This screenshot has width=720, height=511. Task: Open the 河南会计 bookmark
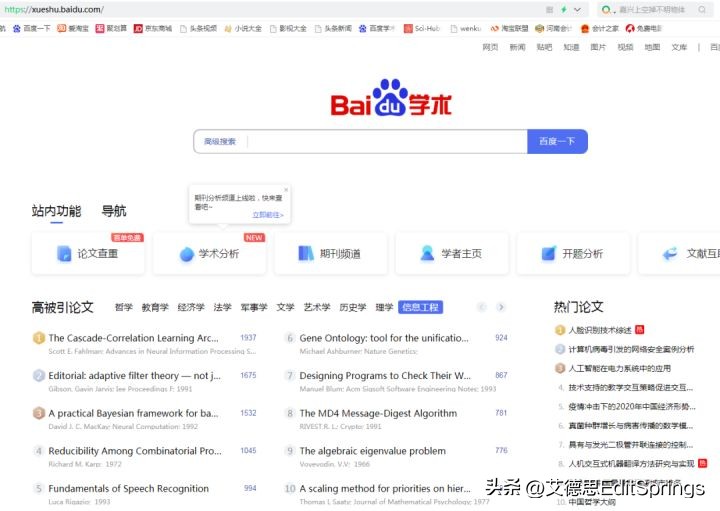553,28
